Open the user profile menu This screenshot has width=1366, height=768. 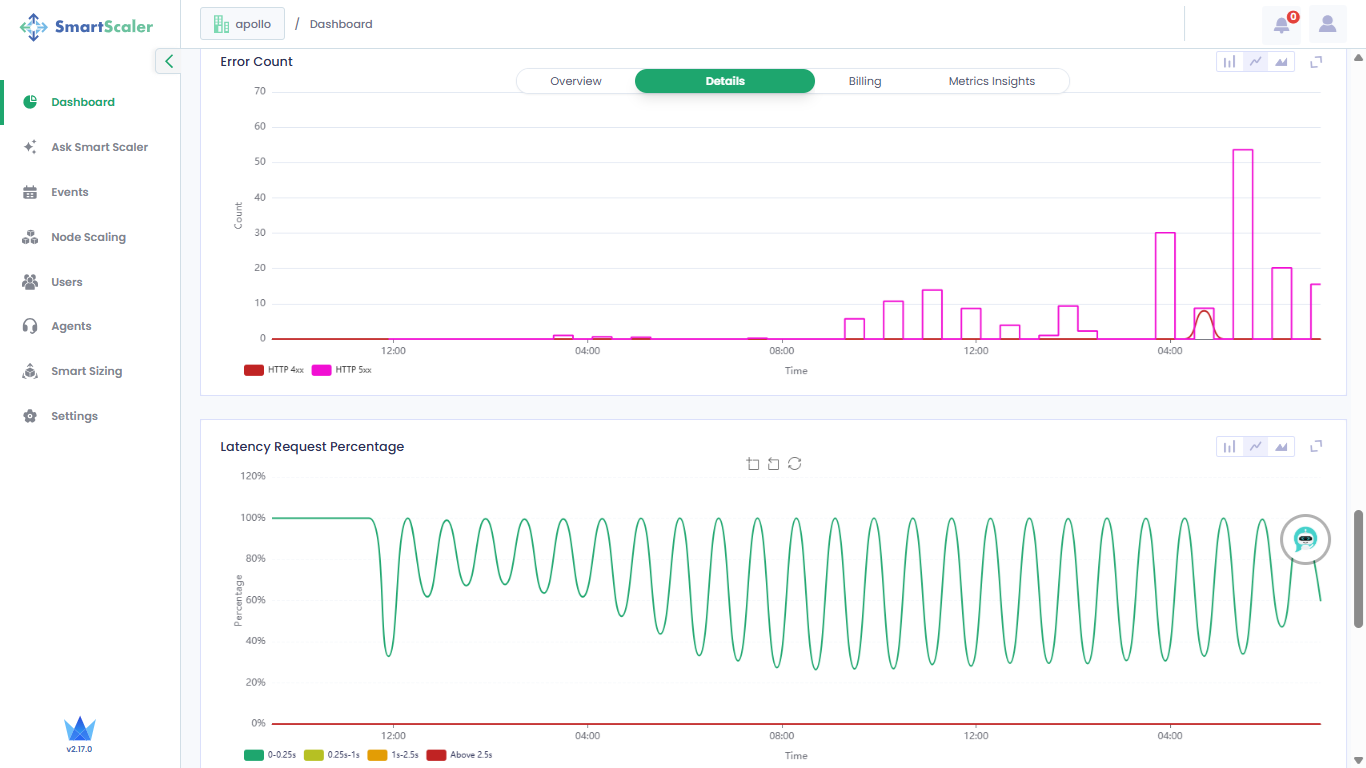coord(1327,24)
